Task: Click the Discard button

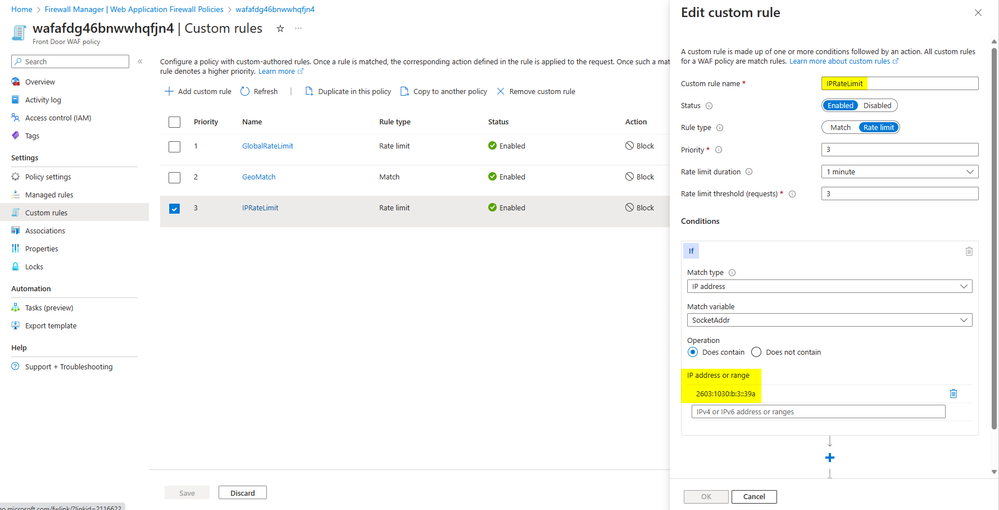Action: [242, 493]
